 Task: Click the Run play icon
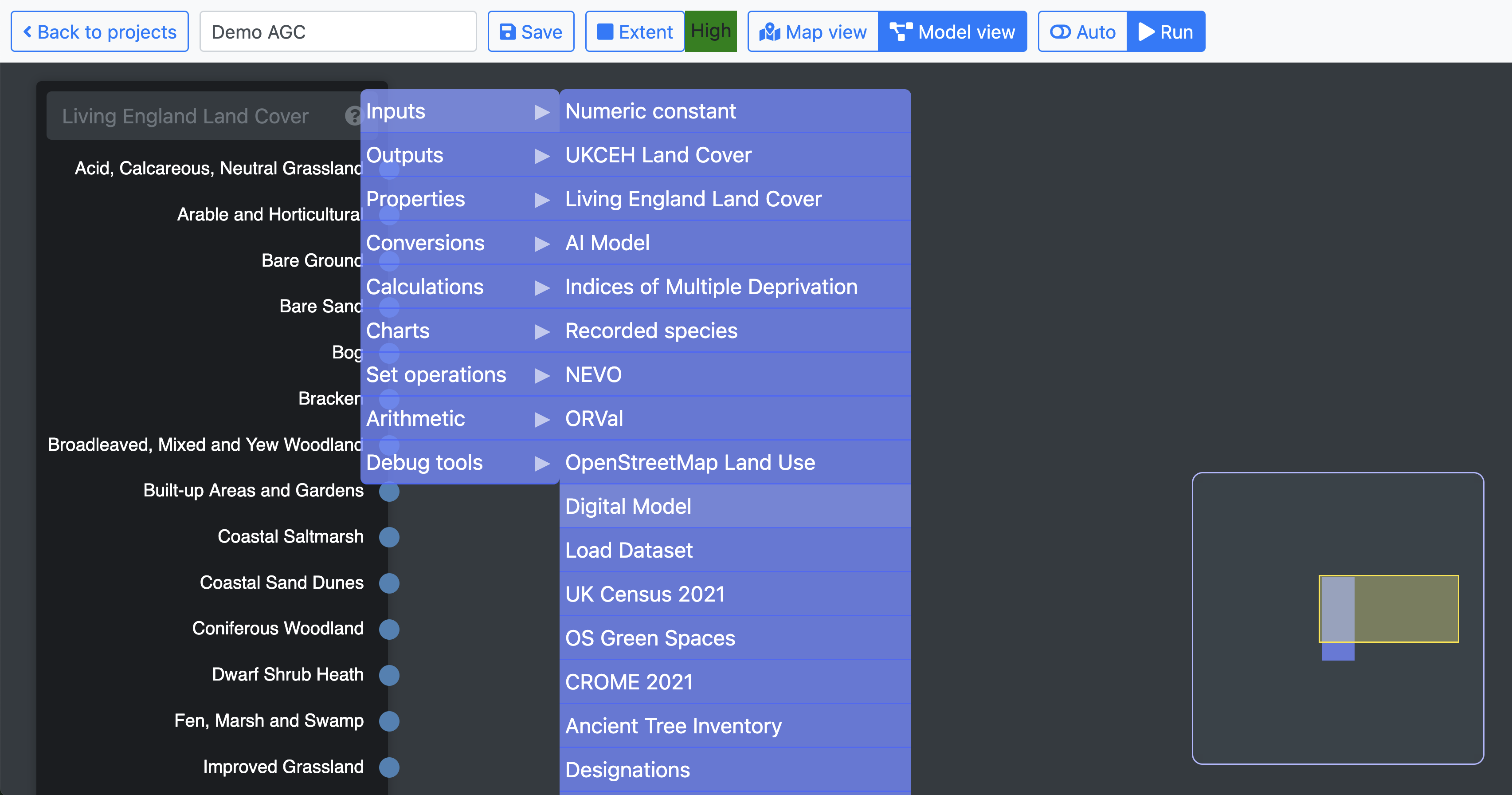(1146, 31)
